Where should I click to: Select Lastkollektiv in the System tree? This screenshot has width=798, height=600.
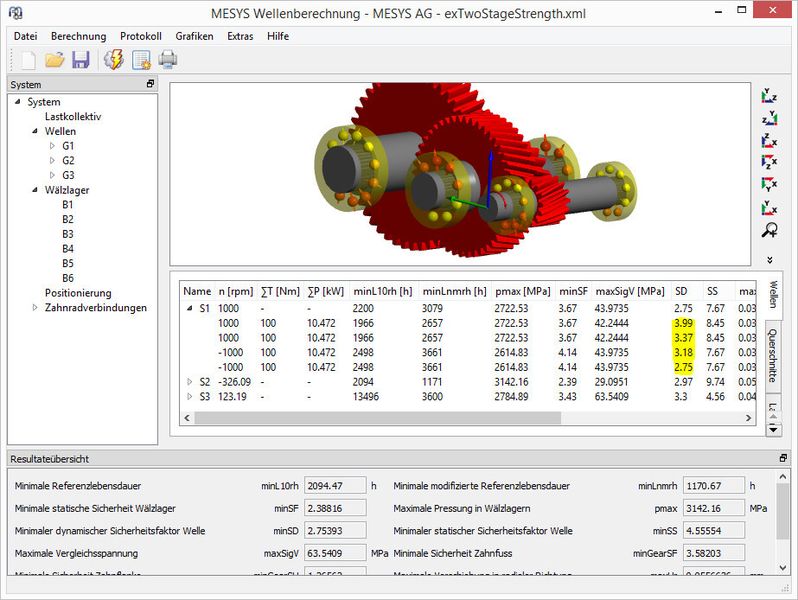coord(72,116)
